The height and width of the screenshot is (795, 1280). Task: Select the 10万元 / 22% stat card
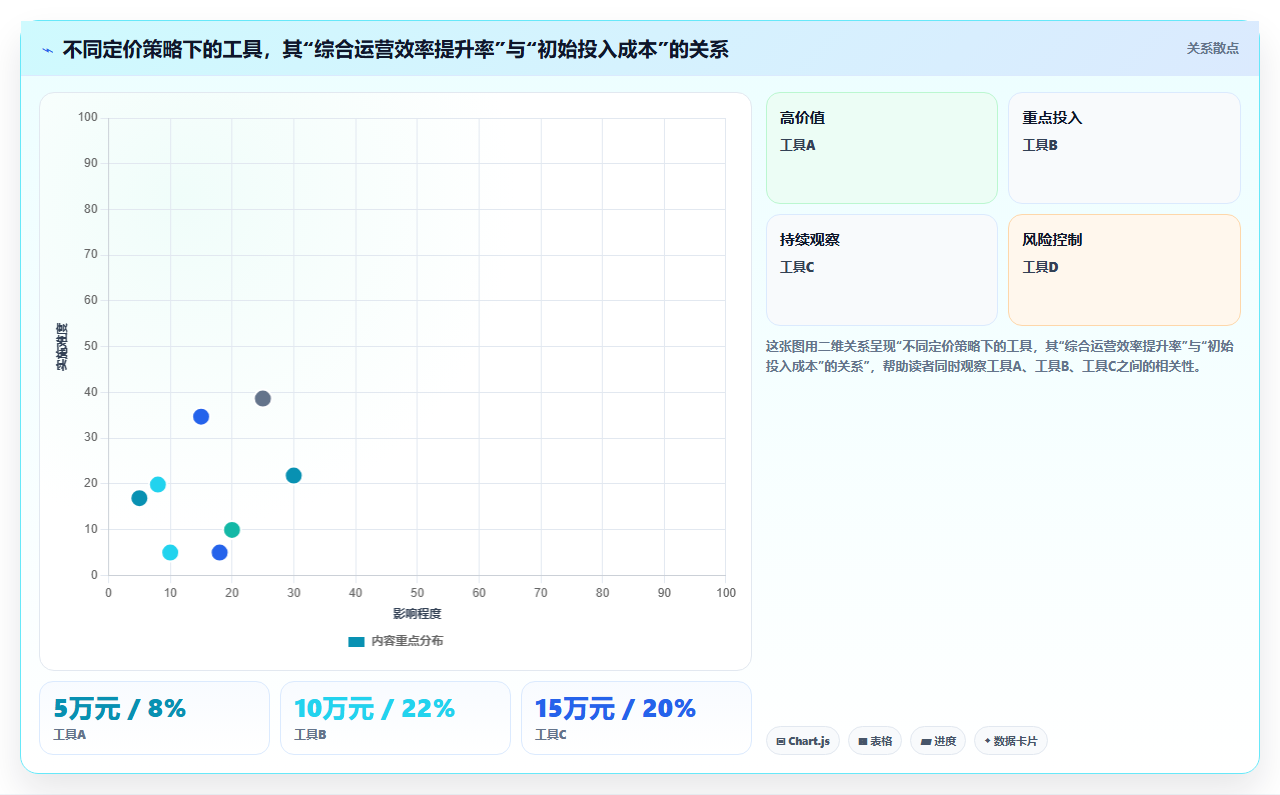coord(395,718)
